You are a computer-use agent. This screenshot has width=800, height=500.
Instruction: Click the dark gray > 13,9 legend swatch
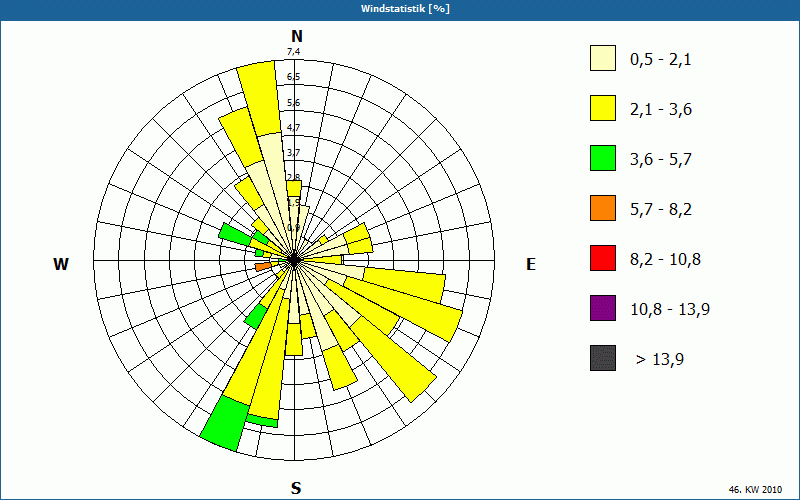click(603, 358)
